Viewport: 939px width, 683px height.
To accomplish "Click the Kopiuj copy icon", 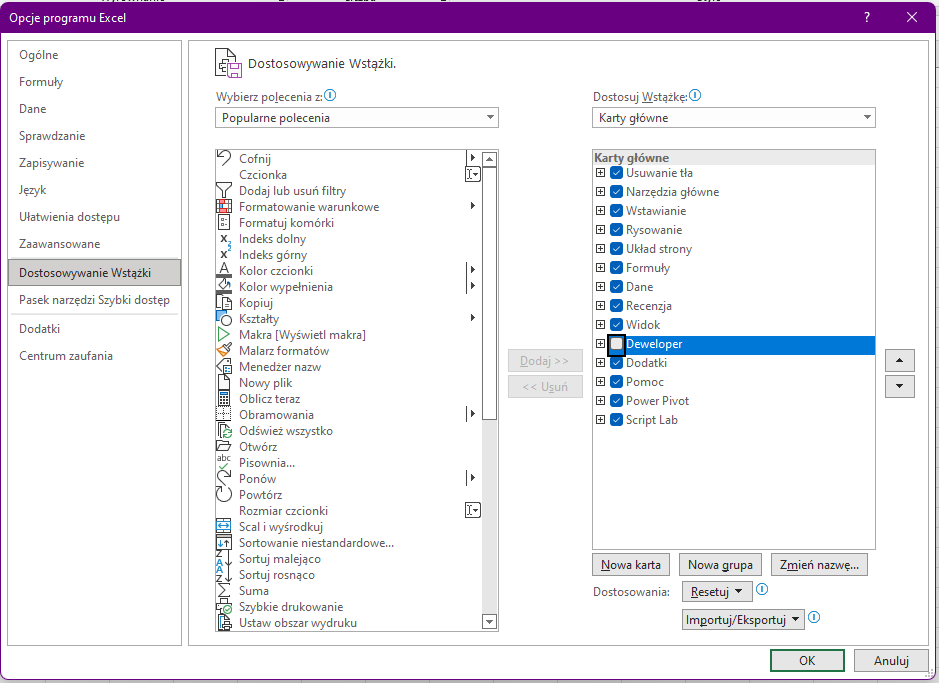I will (223, 302).
